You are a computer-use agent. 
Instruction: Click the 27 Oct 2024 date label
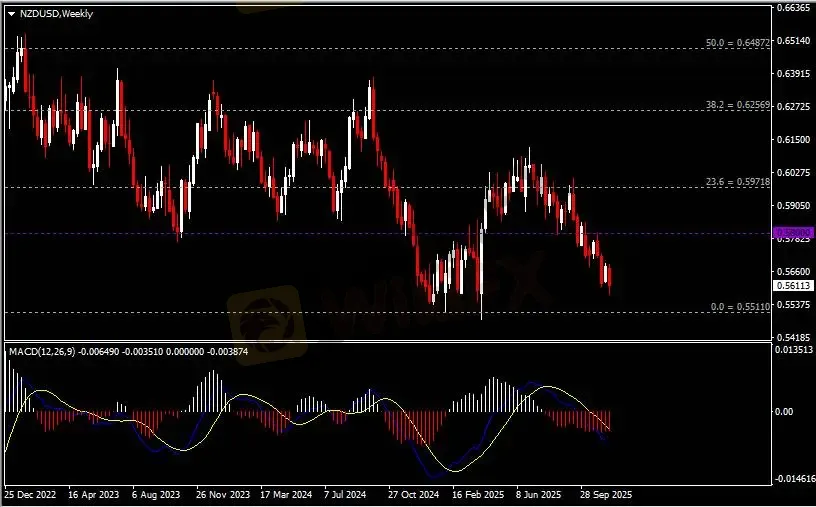pyautogui.click(x=414, y=495)
